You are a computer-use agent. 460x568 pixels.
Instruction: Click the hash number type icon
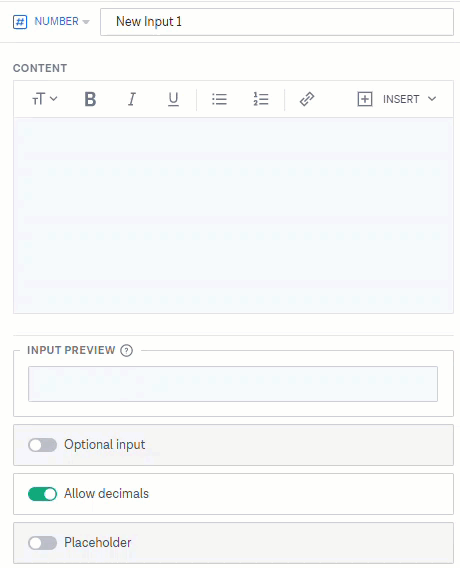point(20,22)
